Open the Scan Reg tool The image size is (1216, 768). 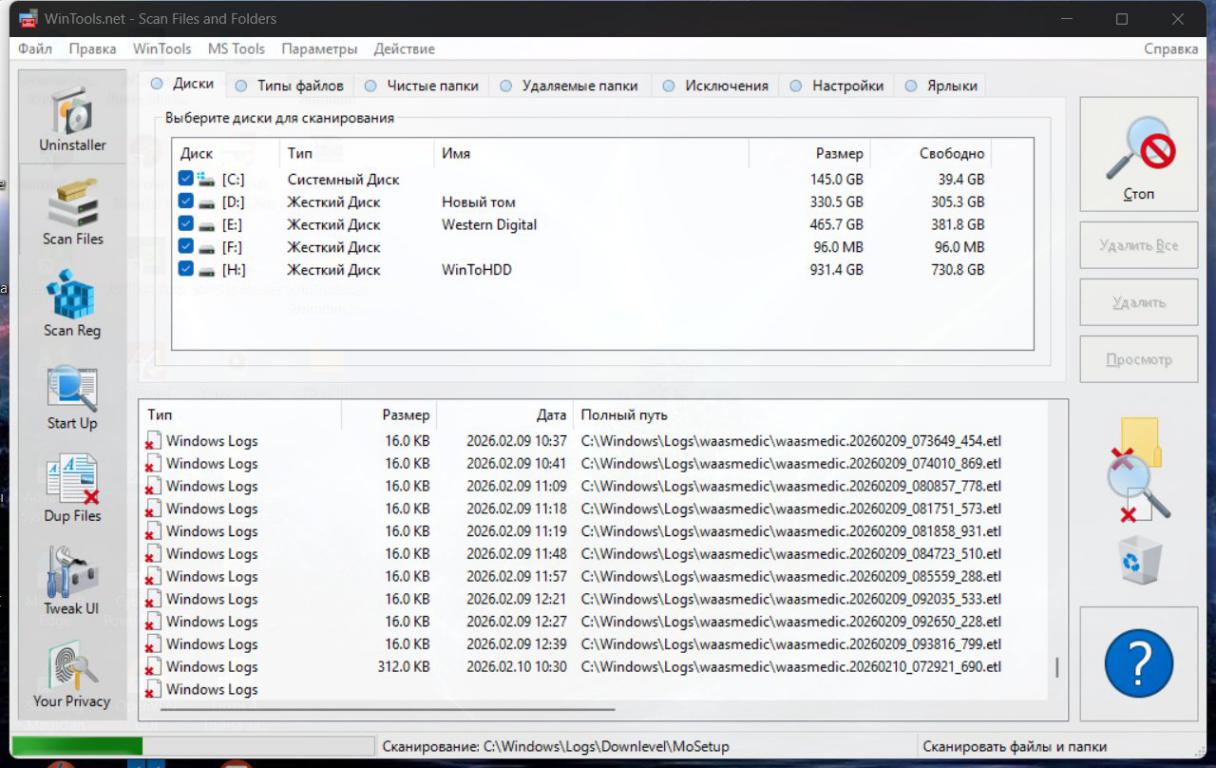coord(72,304)
